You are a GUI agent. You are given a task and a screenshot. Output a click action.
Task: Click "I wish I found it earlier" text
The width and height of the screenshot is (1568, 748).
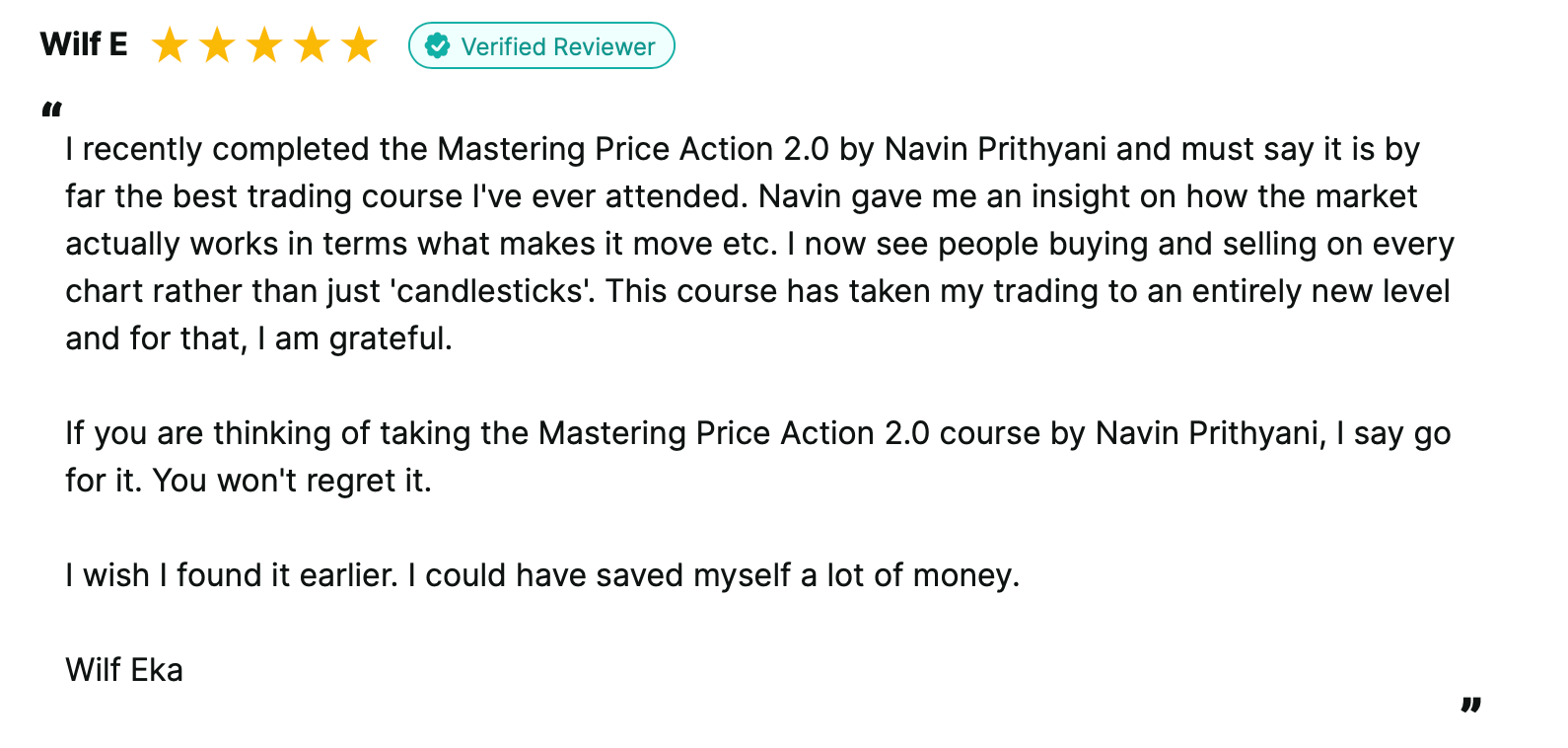[231, 575]
